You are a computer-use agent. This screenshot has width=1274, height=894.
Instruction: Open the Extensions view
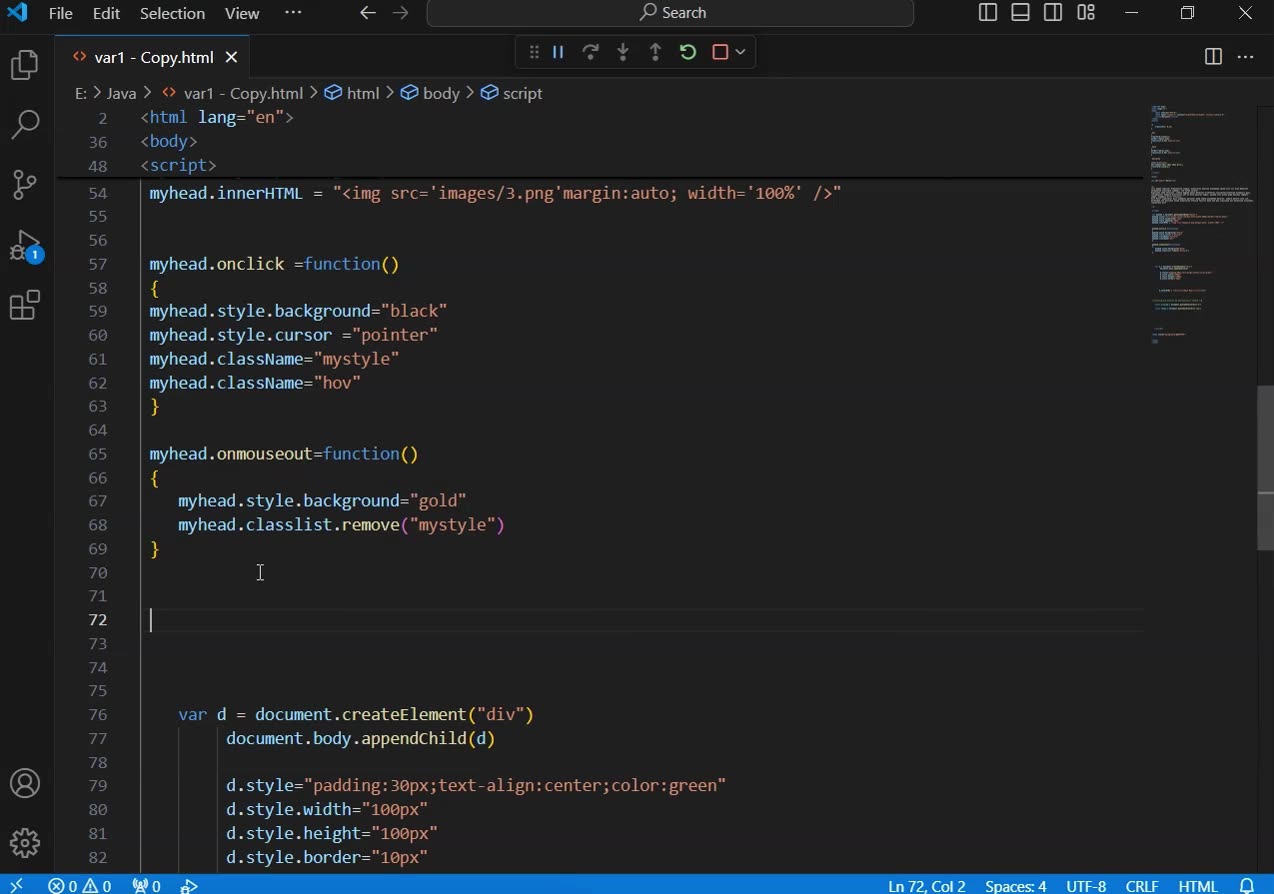24,306
